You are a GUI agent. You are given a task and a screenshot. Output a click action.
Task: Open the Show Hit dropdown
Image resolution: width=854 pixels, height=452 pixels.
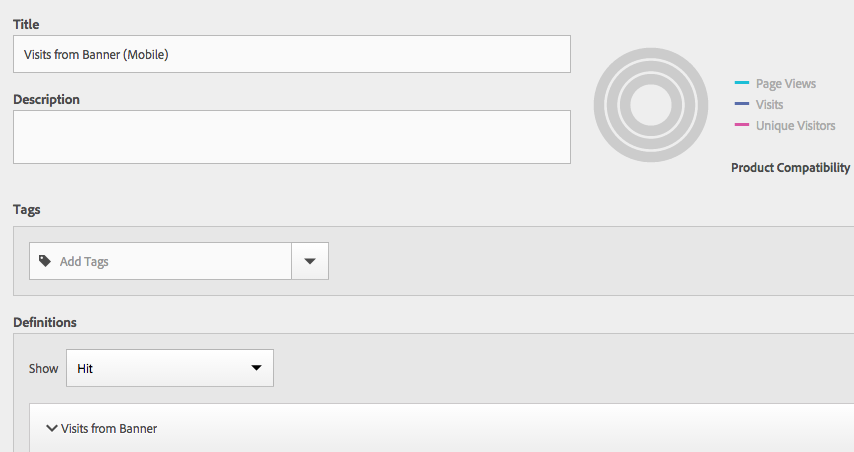tap(170, 368)
